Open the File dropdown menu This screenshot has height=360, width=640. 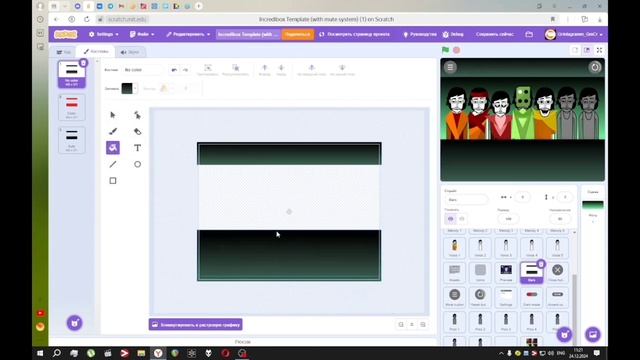tap(142, 34)
